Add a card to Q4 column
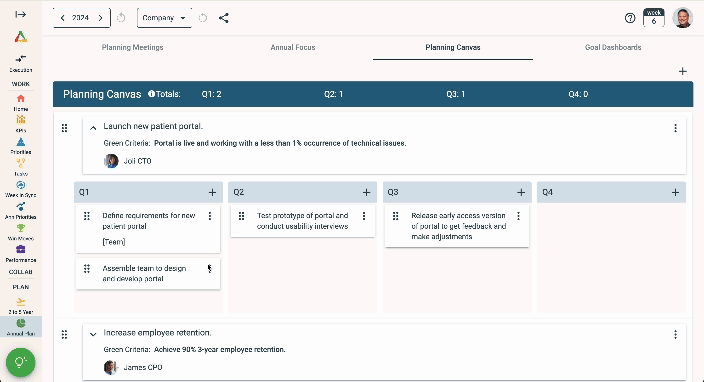Viewport: 704px width, 382px height. coord(675,193)
